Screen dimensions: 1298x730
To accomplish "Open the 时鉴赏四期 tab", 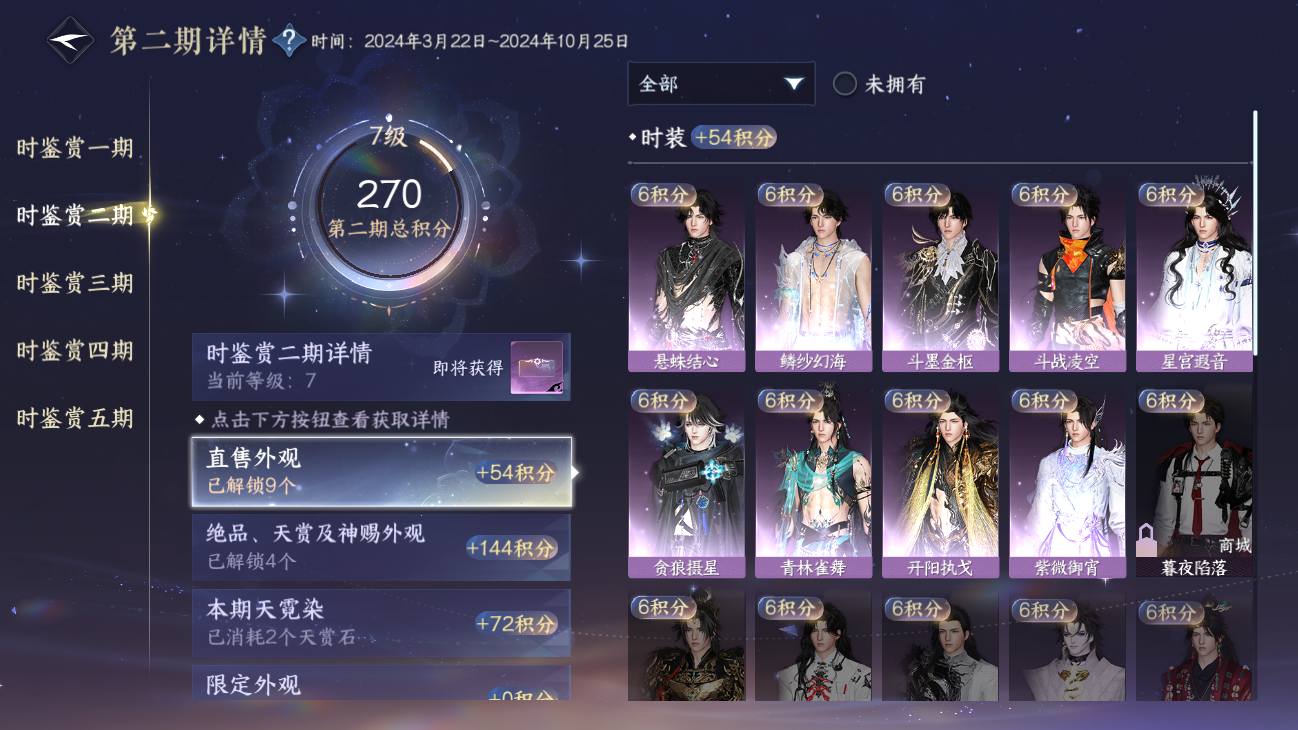I will (x=75, y=350).
